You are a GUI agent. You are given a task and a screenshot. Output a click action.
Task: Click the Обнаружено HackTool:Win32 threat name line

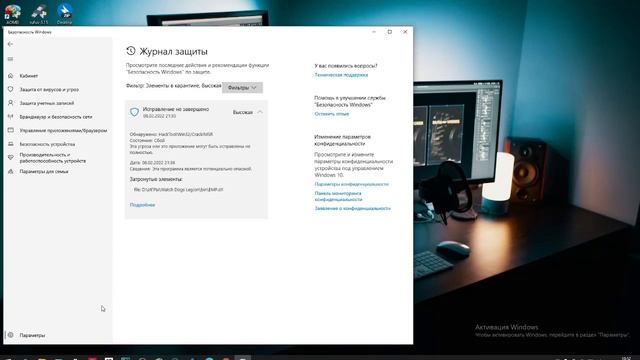(171, 134)
